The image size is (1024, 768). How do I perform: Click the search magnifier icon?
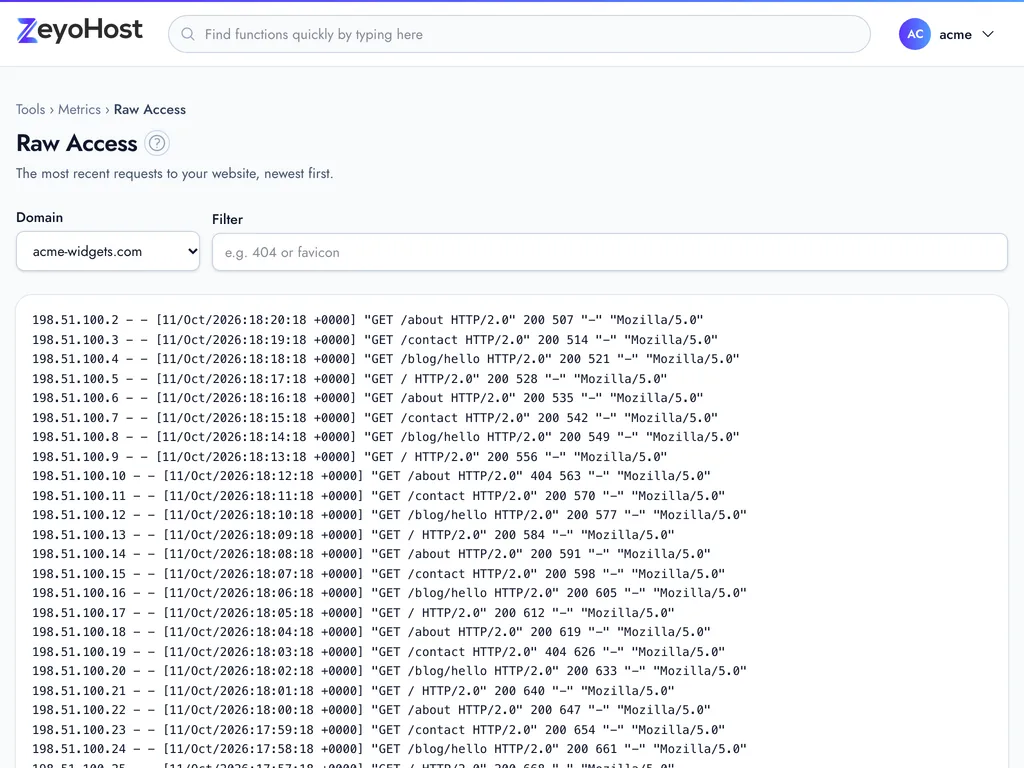[x=188, y=34]
